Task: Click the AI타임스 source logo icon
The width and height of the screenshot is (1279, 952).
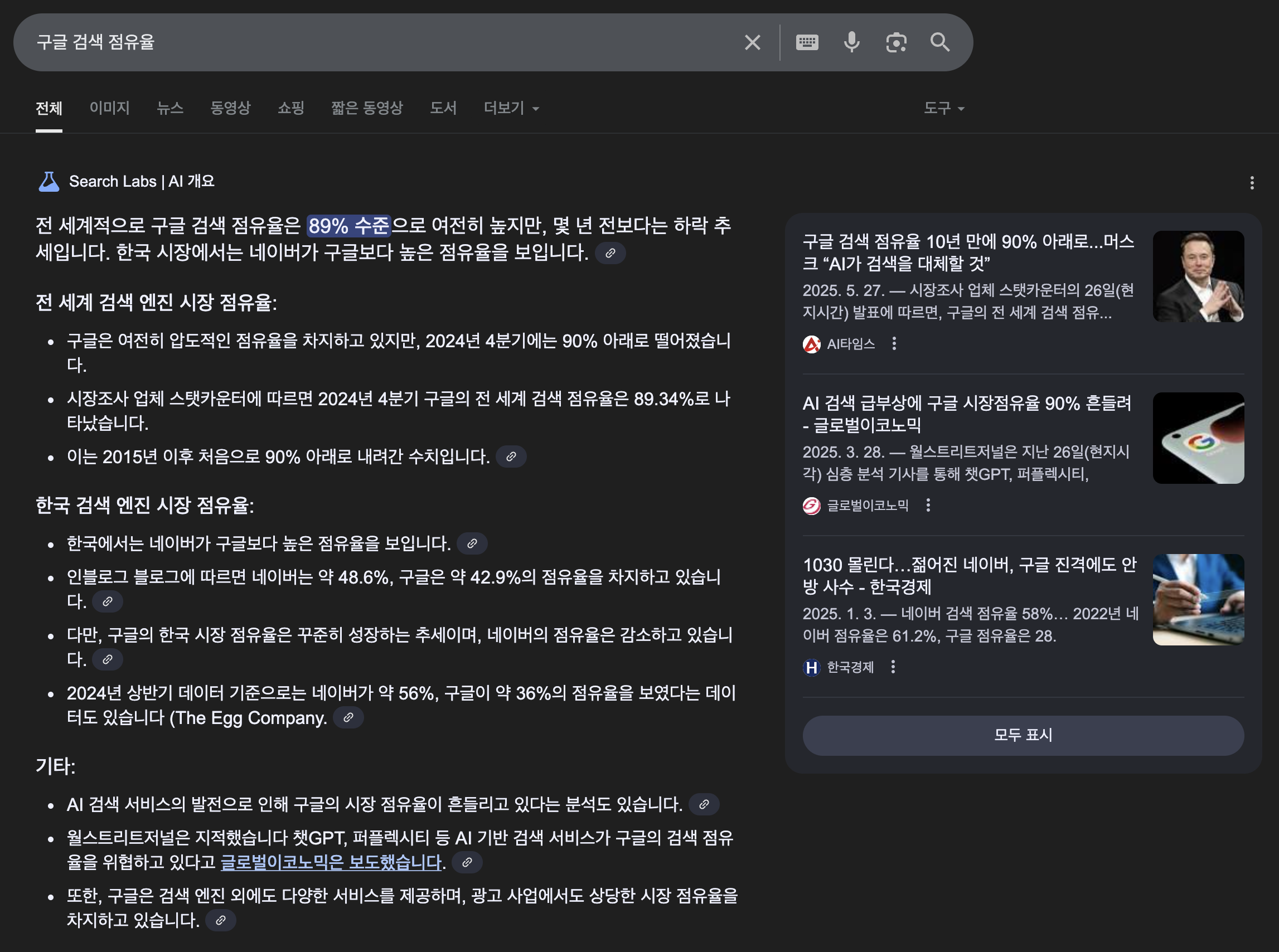Action: 812,344
